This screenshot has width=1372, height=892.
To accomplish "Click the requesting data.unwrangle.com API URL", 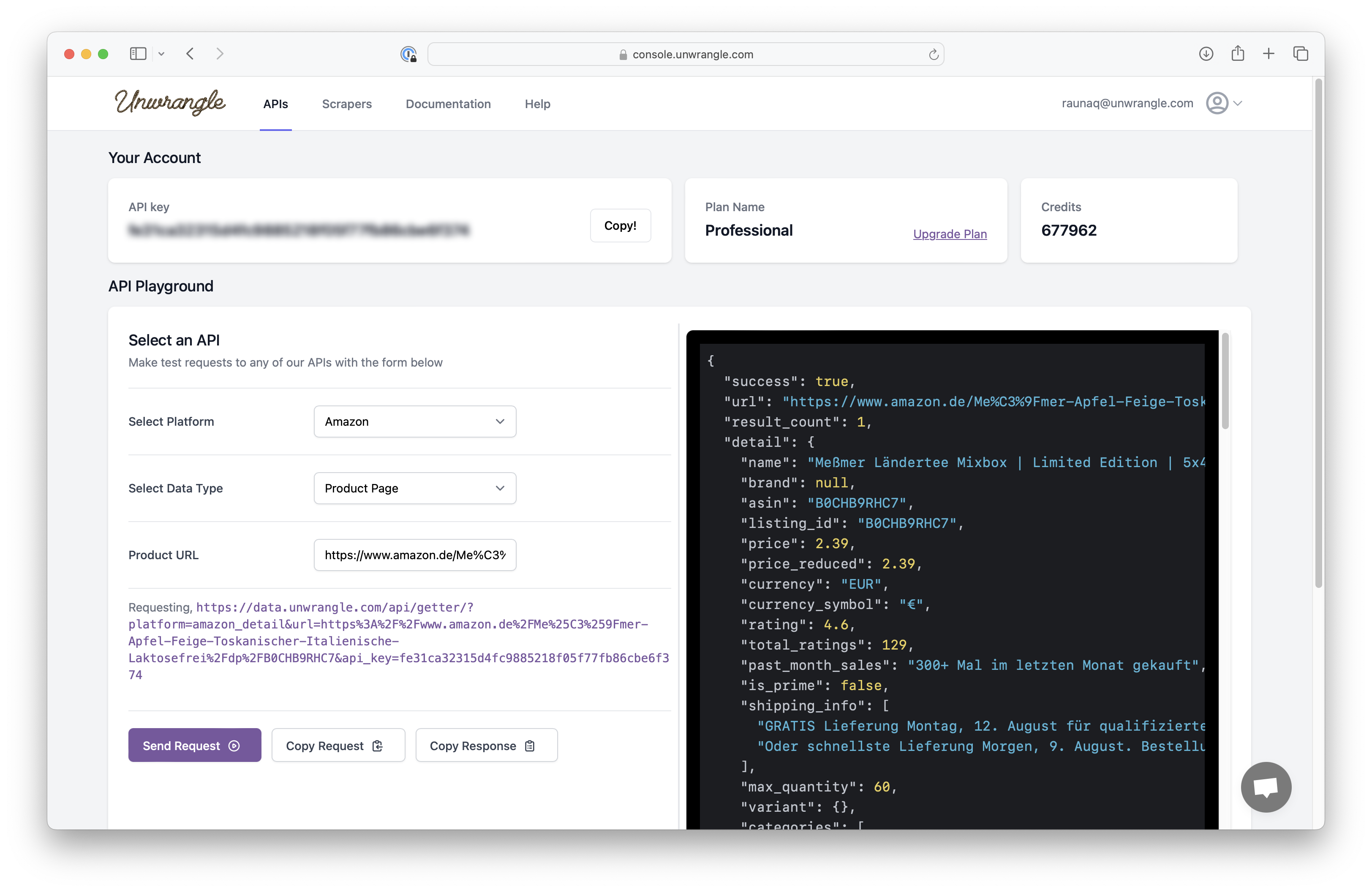I will 399,641.
